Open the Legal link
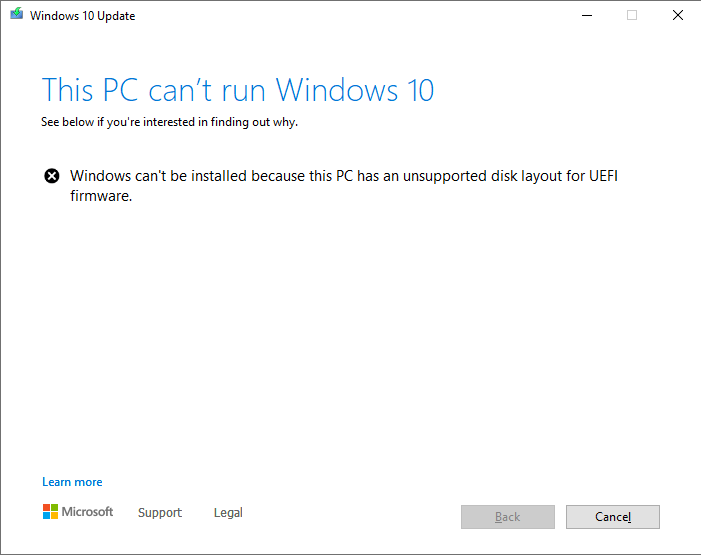701x555 pixels. [x=228, y=513]
